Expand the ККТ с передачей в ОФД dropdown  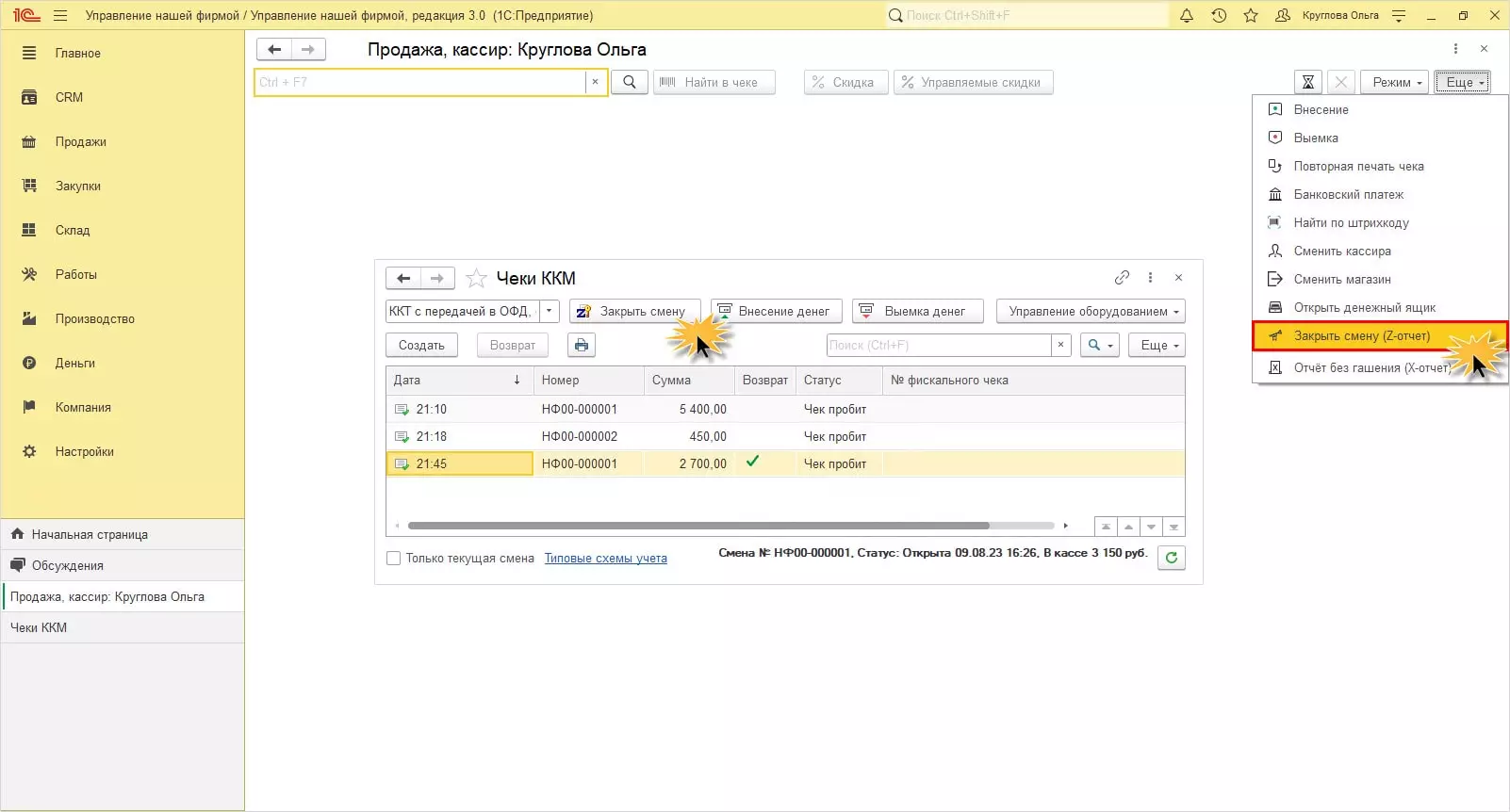550,311
